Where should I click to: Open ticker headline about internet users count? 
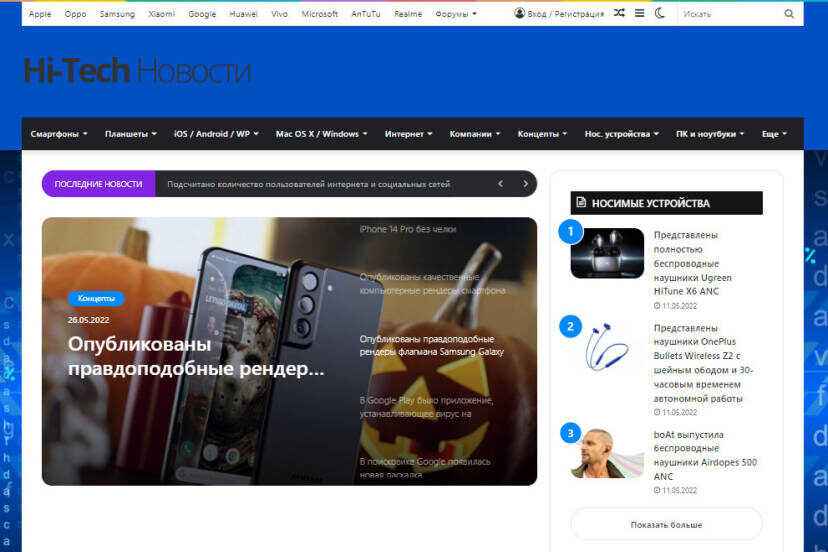(x=308, y=184)
